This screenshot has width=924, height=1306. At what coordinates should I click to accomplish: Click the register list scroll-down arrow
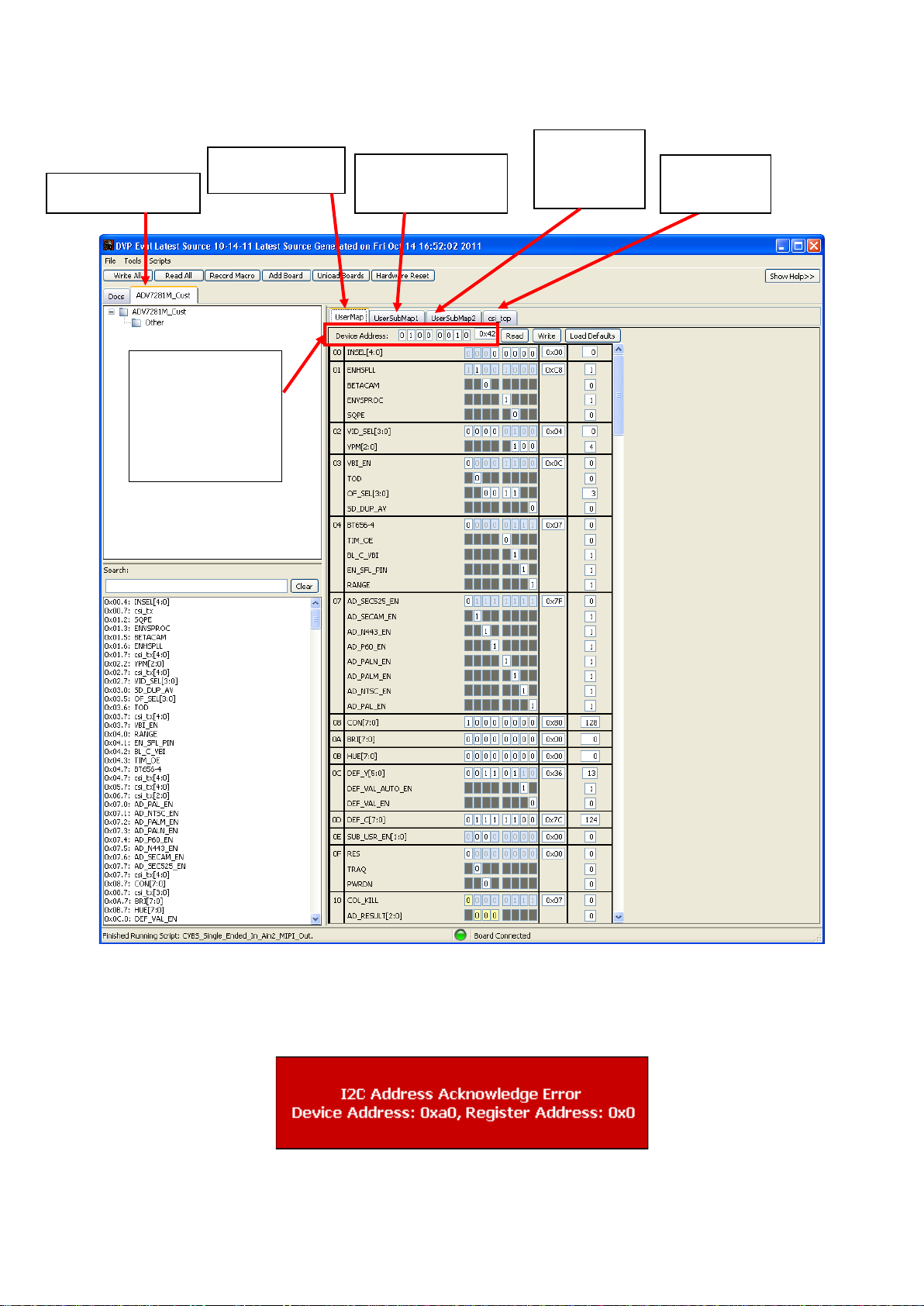618,916
